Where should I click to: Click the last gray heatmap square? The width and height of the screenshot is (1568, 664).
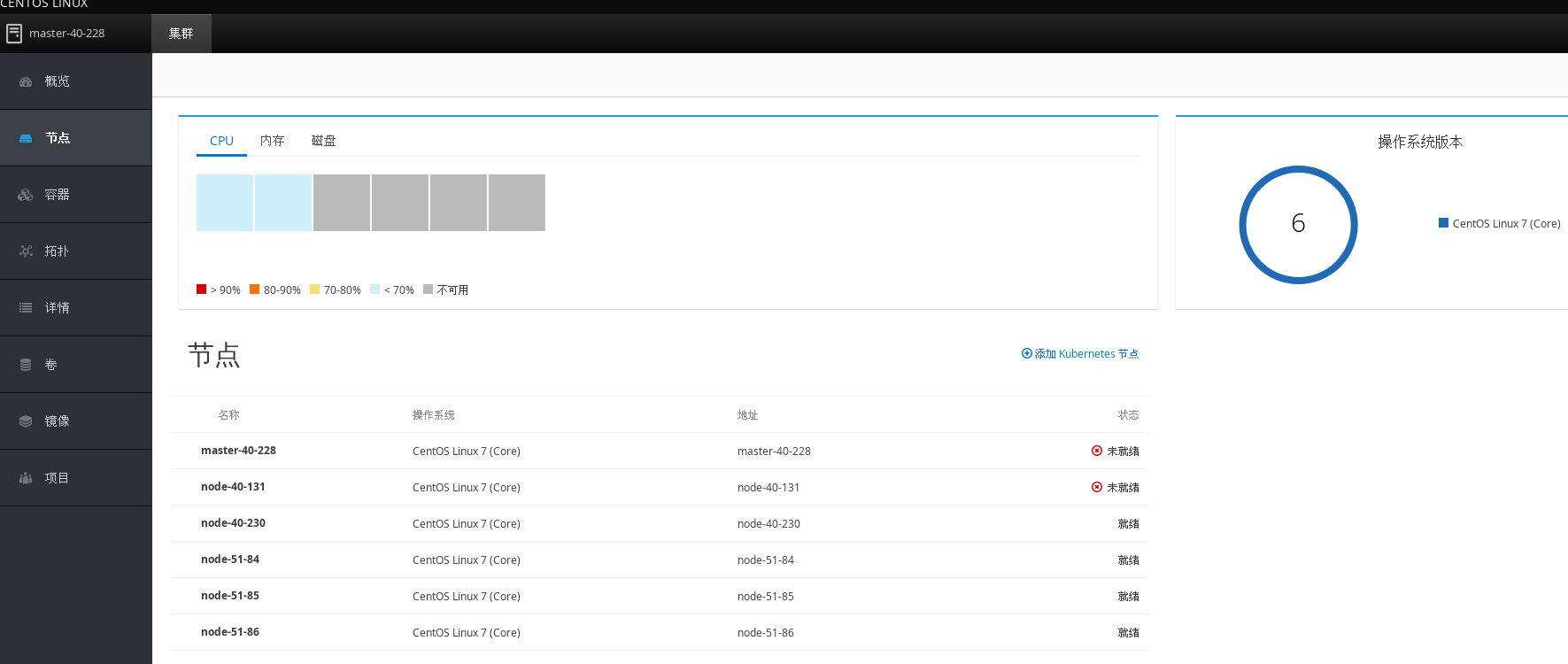(x=517, y=203)
